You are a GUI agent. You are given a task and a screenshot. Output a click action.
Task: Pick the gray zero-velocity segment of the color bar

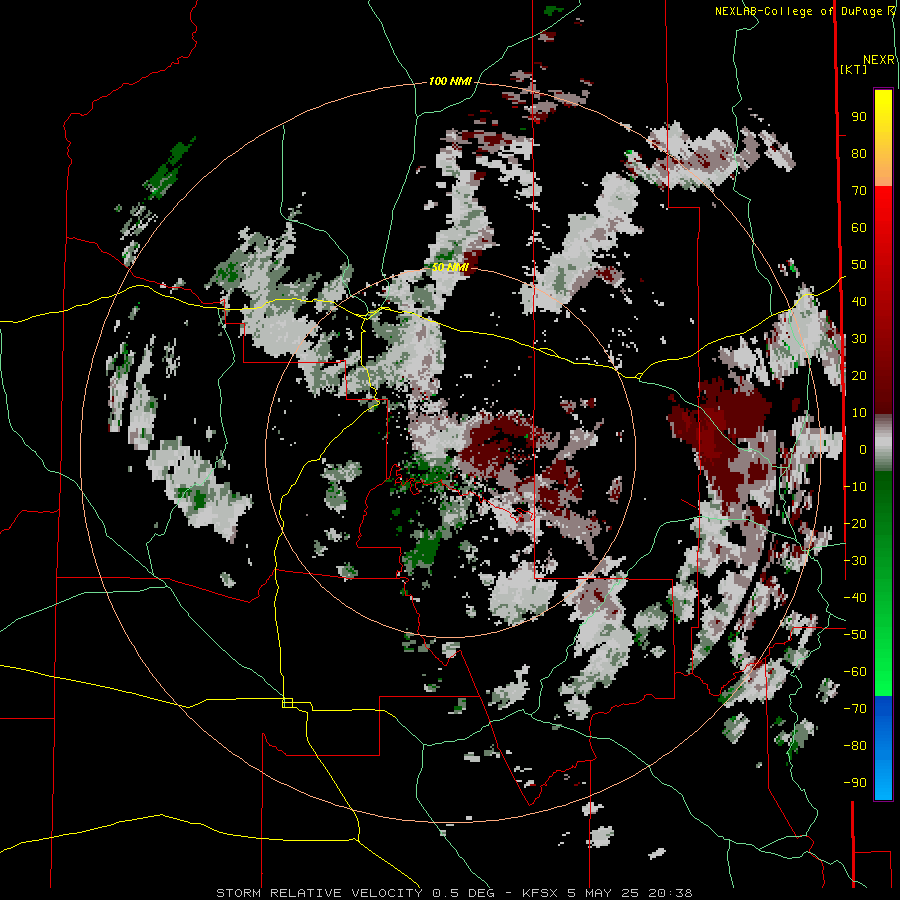click(883, 443)
